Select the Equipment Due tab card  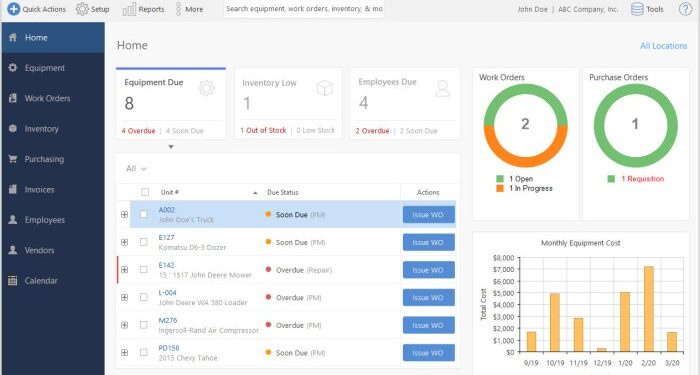coord(171,103)
